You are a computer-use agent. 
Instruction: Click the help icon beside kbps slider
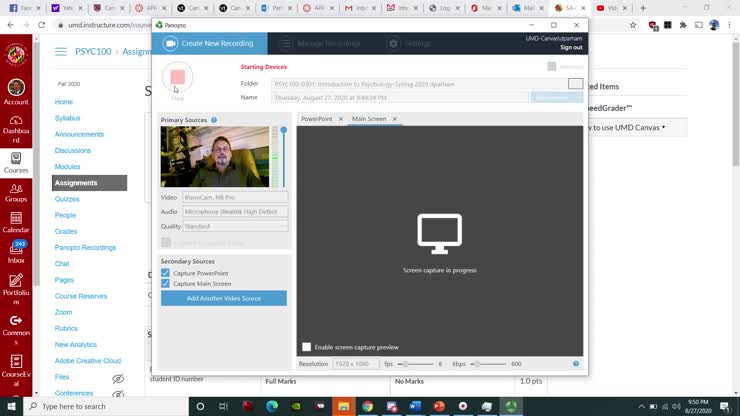point(576,364)
